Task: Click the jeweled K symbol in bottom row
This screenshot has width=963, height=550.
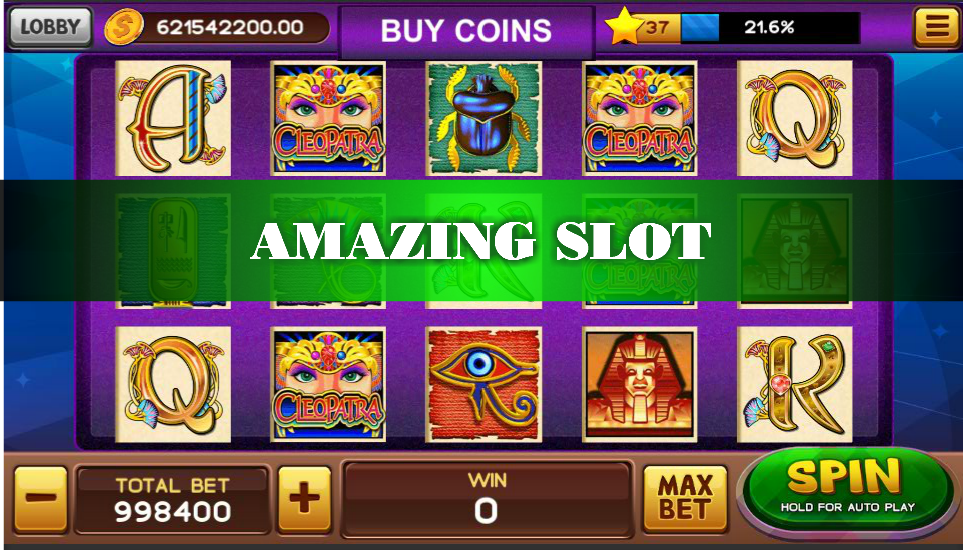Action: pyautogui.click(x=795, y=384)
